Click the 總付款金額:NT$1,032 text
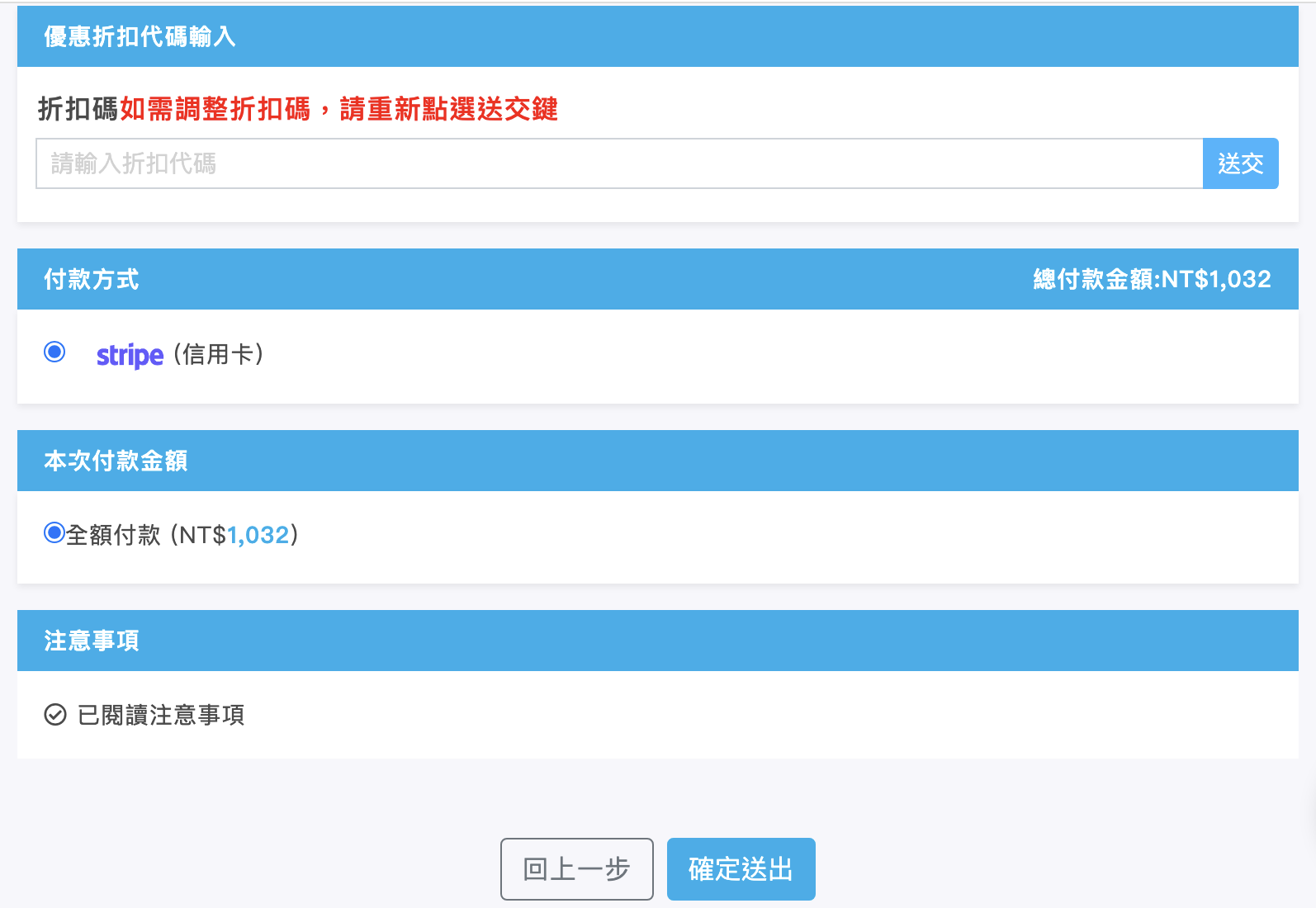This screenshot has height=908, width=1316. tap(1152, 279)
